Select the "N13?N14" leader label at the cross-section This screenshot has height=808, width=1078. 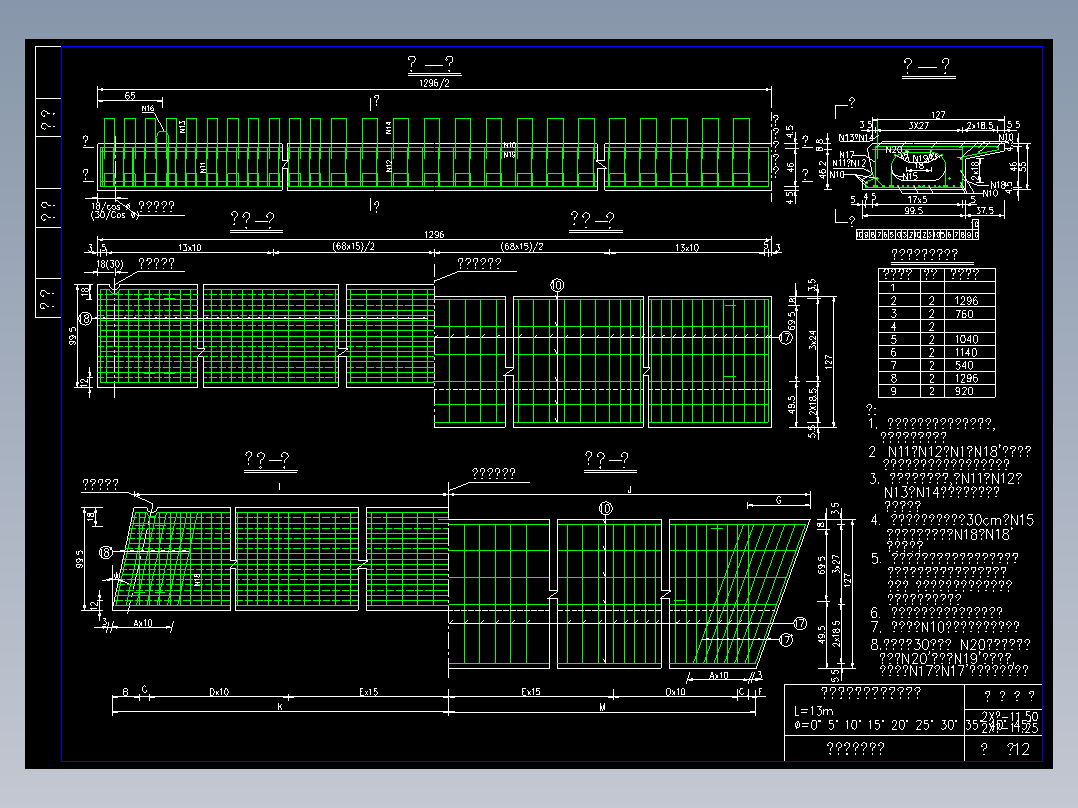click(x=856, y=138)
